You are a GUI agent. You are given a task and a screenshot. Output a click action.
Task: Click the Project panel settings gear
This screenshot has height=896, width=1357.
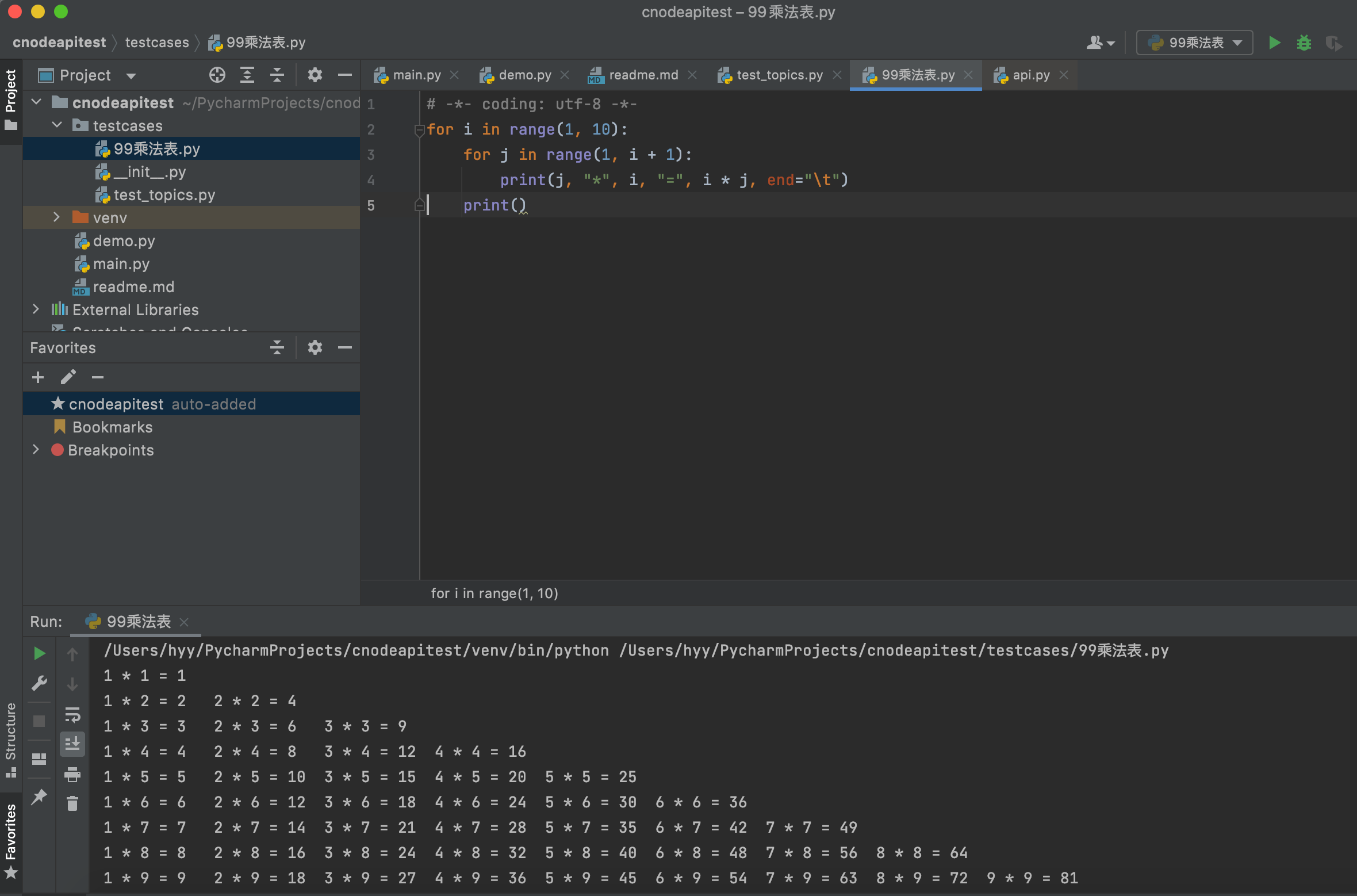315,75
